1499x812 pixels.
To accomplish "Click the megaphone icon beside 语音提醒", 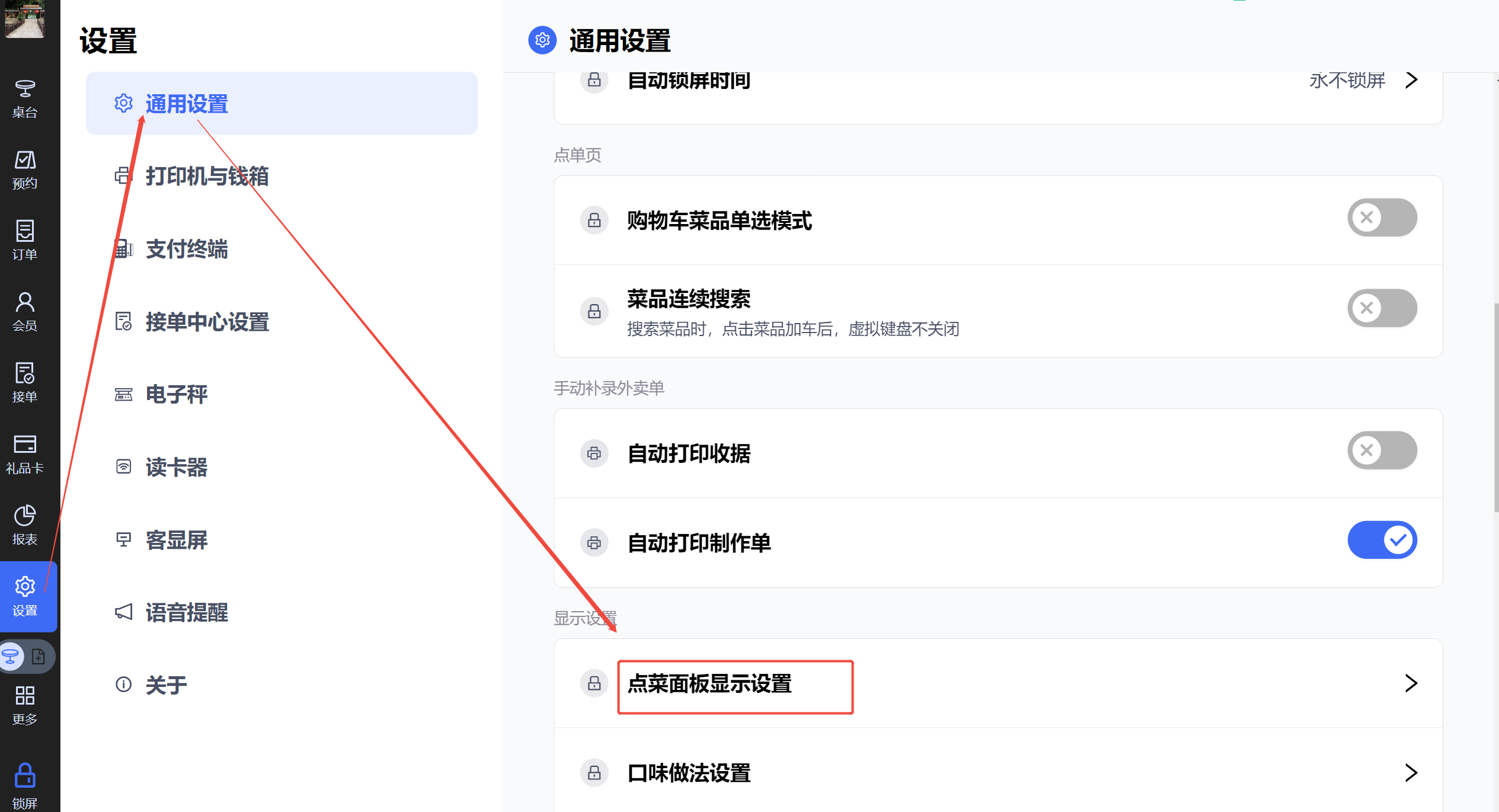I will tap(123, 612).
